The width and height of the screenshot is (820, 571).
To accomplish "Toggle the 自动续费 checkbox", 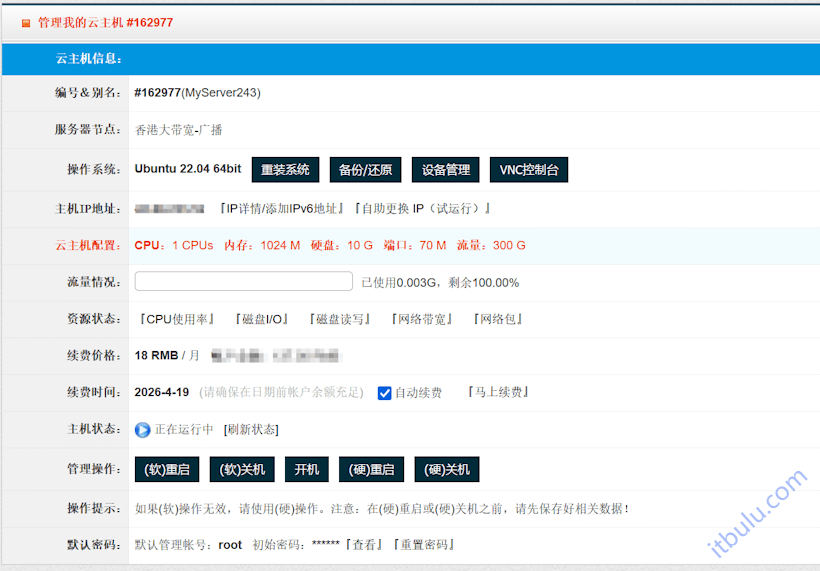I will [384, 393].
